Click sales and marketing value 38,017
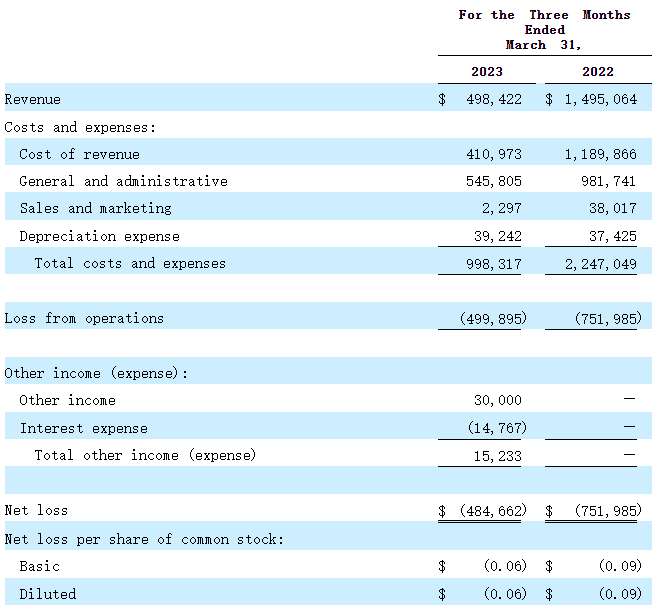The height and width of the screenshot is (610, 658). (613, 209)
